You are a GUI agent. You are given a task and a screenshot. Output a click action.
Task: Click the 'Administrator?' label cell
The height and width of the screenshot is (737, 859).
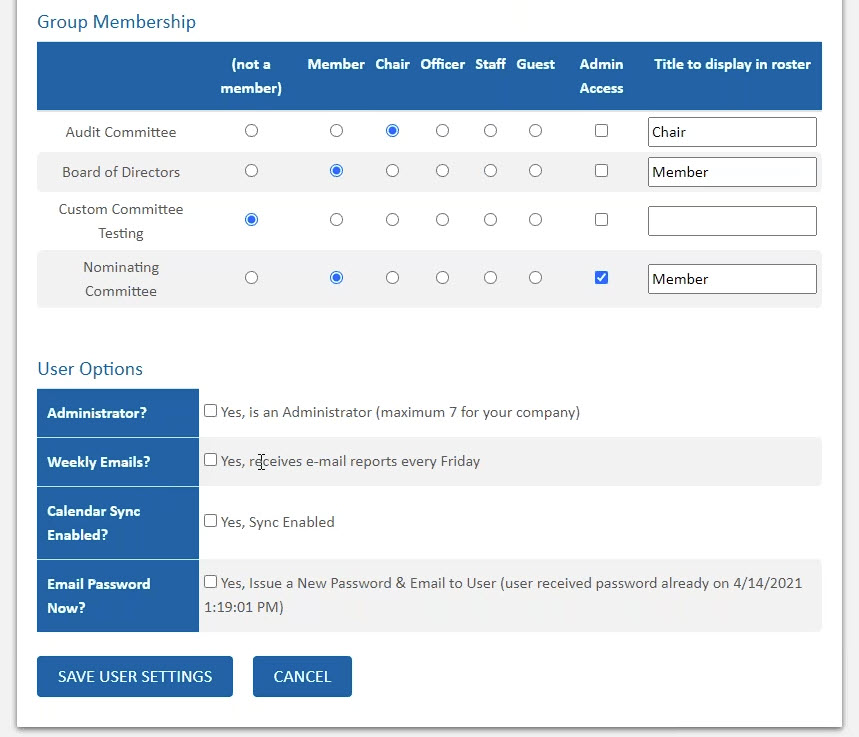pos(118,413)
